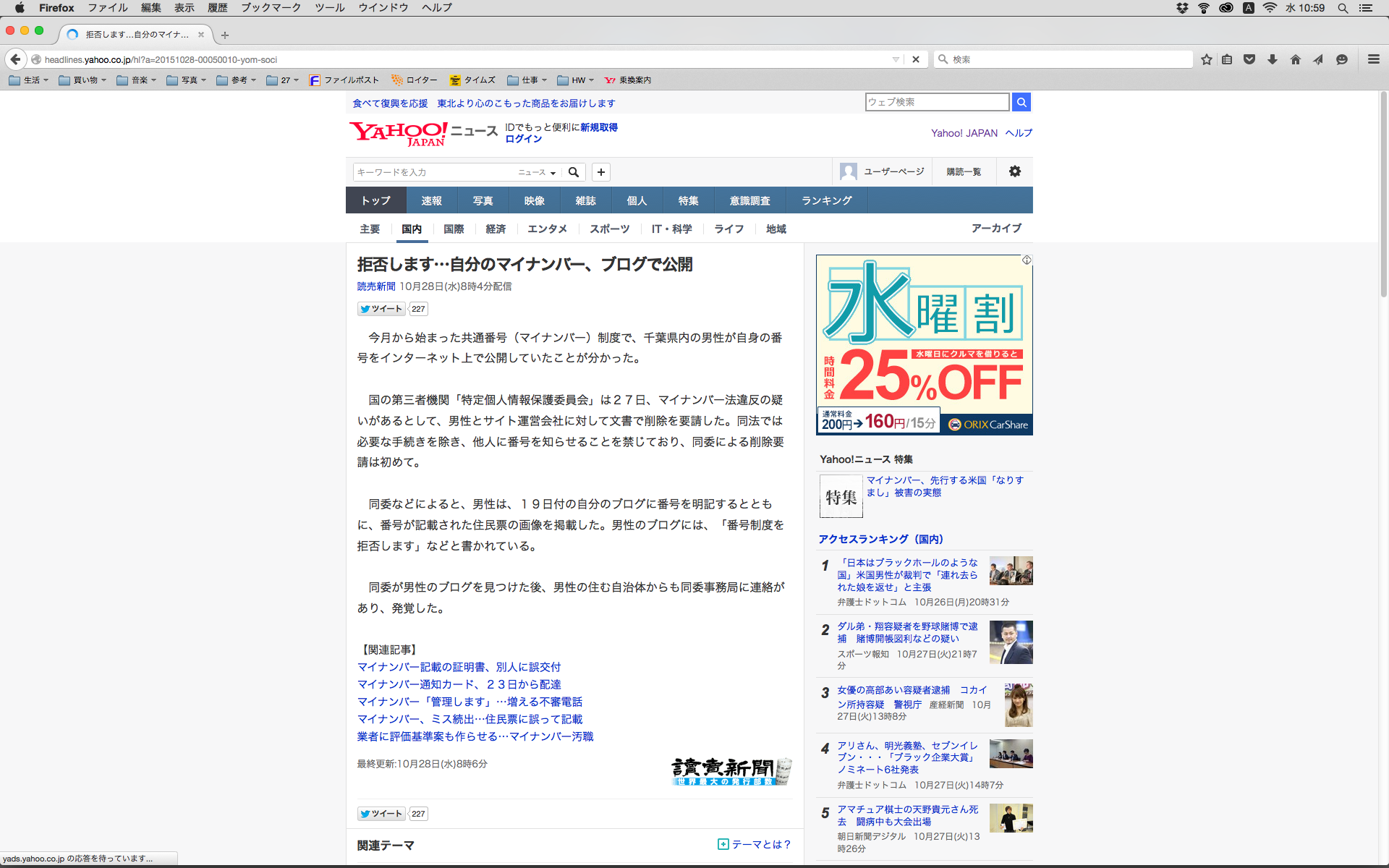
Task: Expand the テーマとは？ help link
Action: 755,844
